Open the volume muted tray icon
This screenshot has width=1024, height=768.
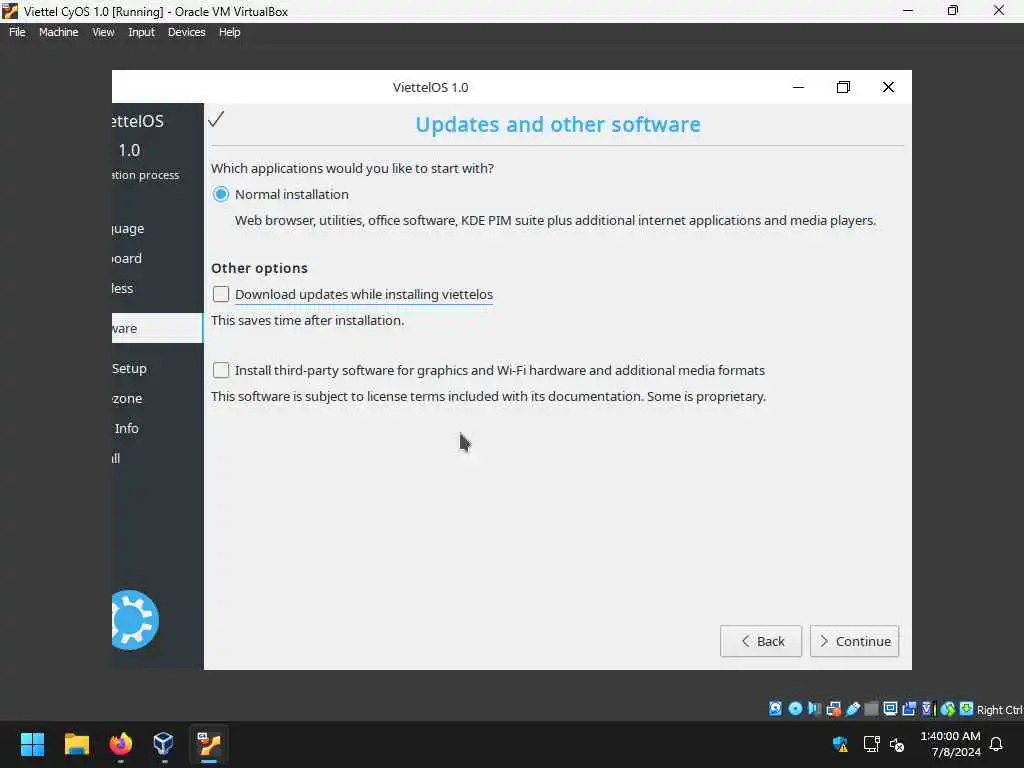click(x=897, y=744)
